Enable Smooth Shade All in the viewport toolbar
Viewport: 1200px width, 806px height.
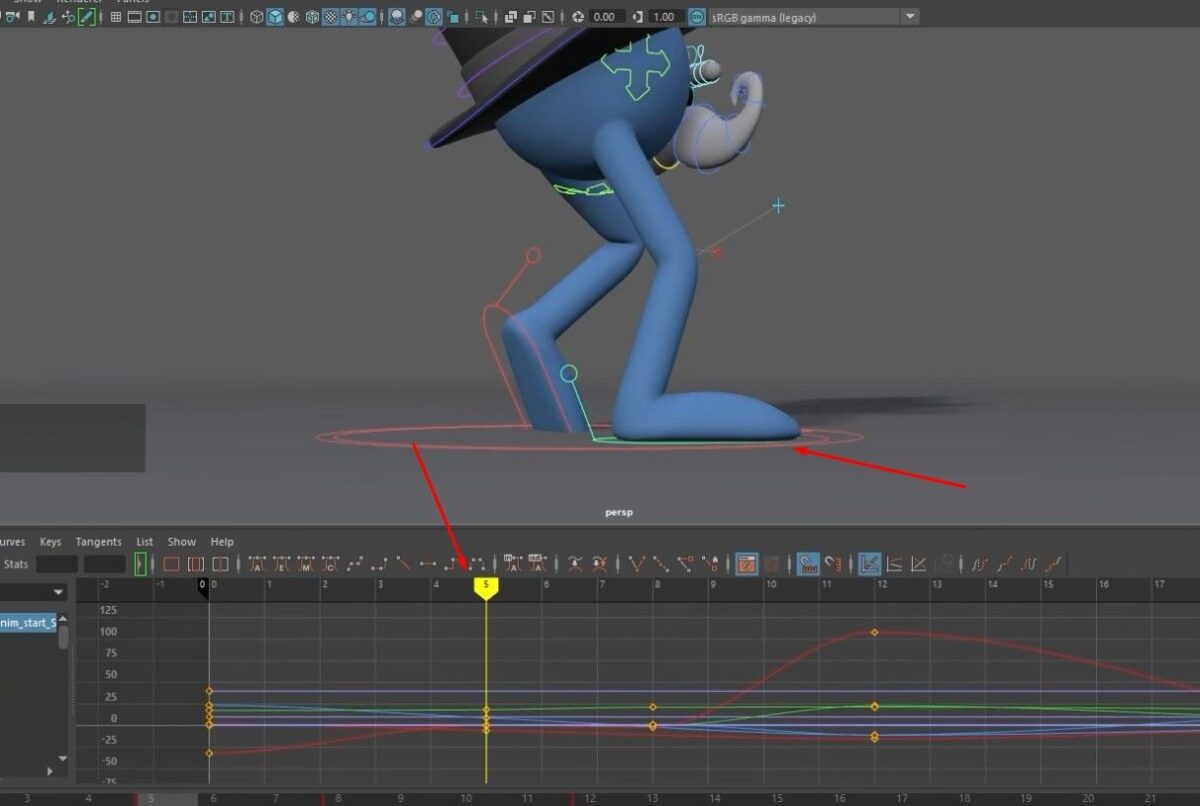(273, 16)
